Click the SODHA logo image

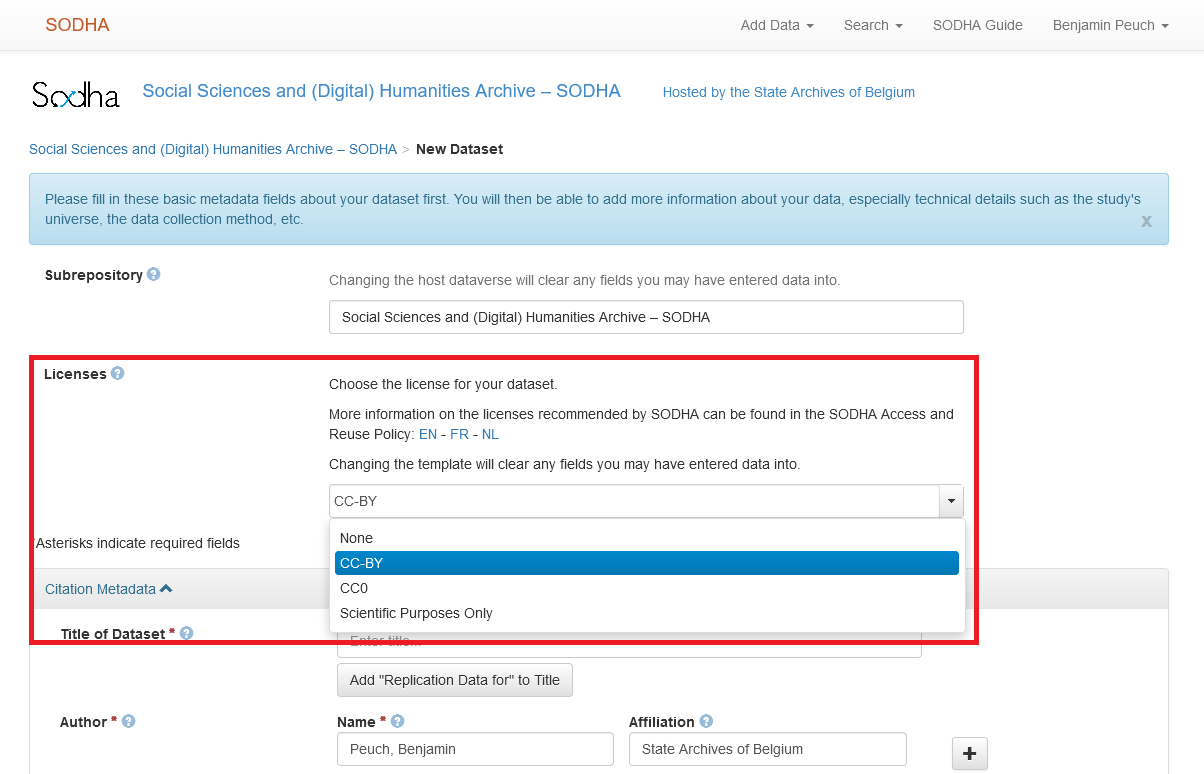point(76,94)
